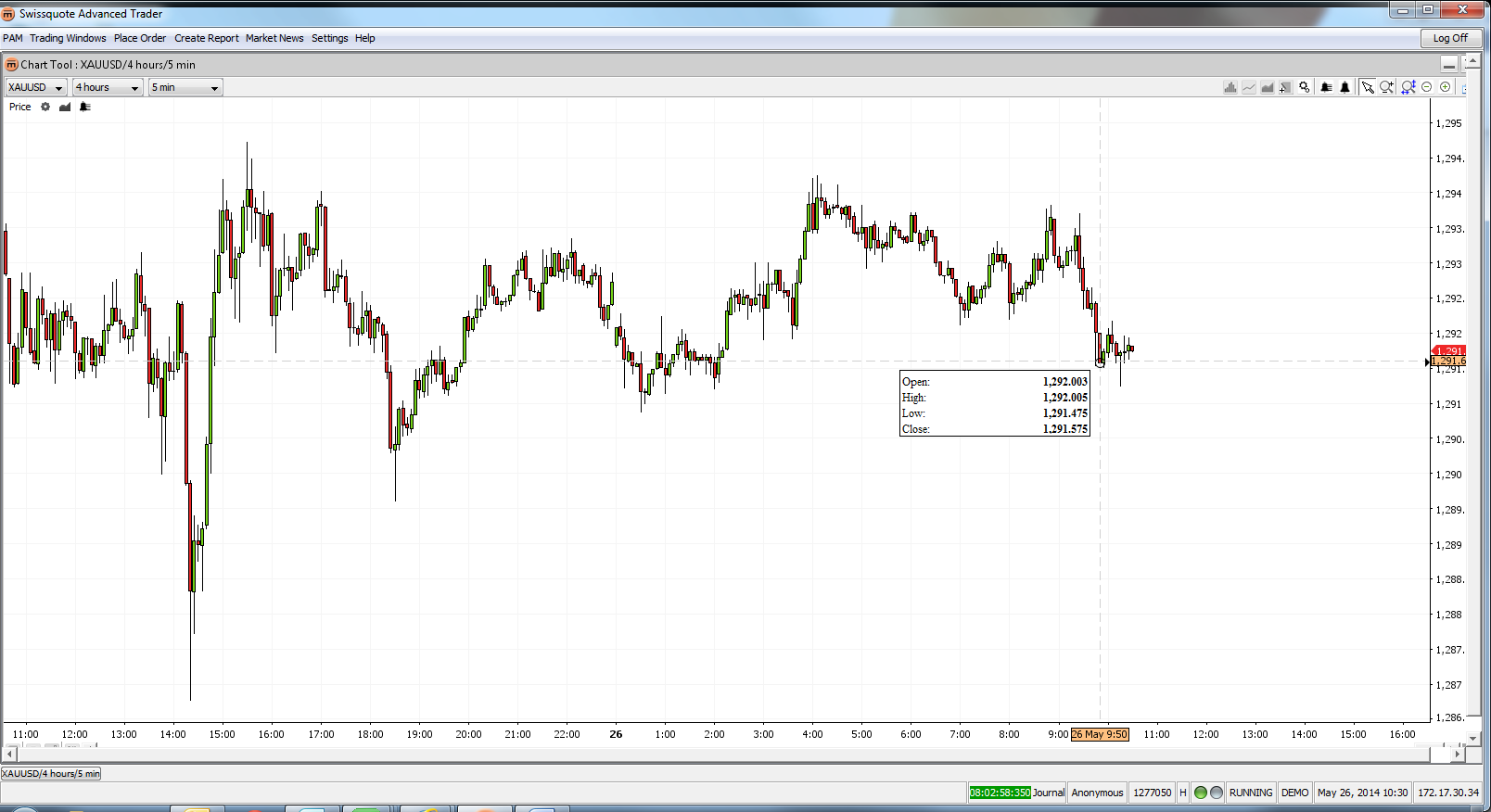This screenshot has width=1491, height=812.
Task: Click the 26 May 9:50 time marker
Action: pos(1100,734)
